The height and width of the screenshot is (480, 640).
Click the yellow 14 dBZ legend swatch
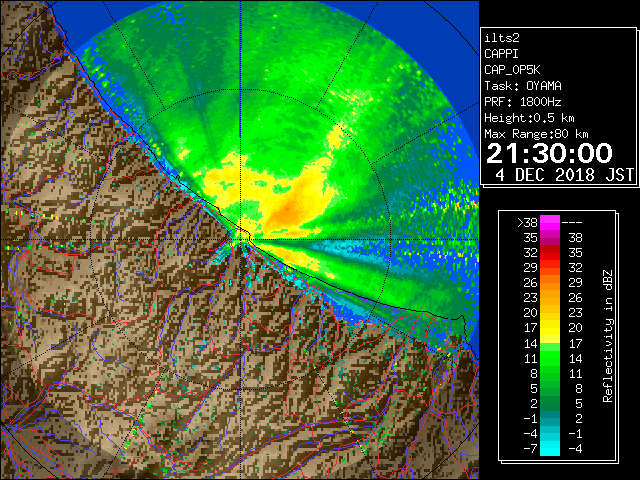550,339
